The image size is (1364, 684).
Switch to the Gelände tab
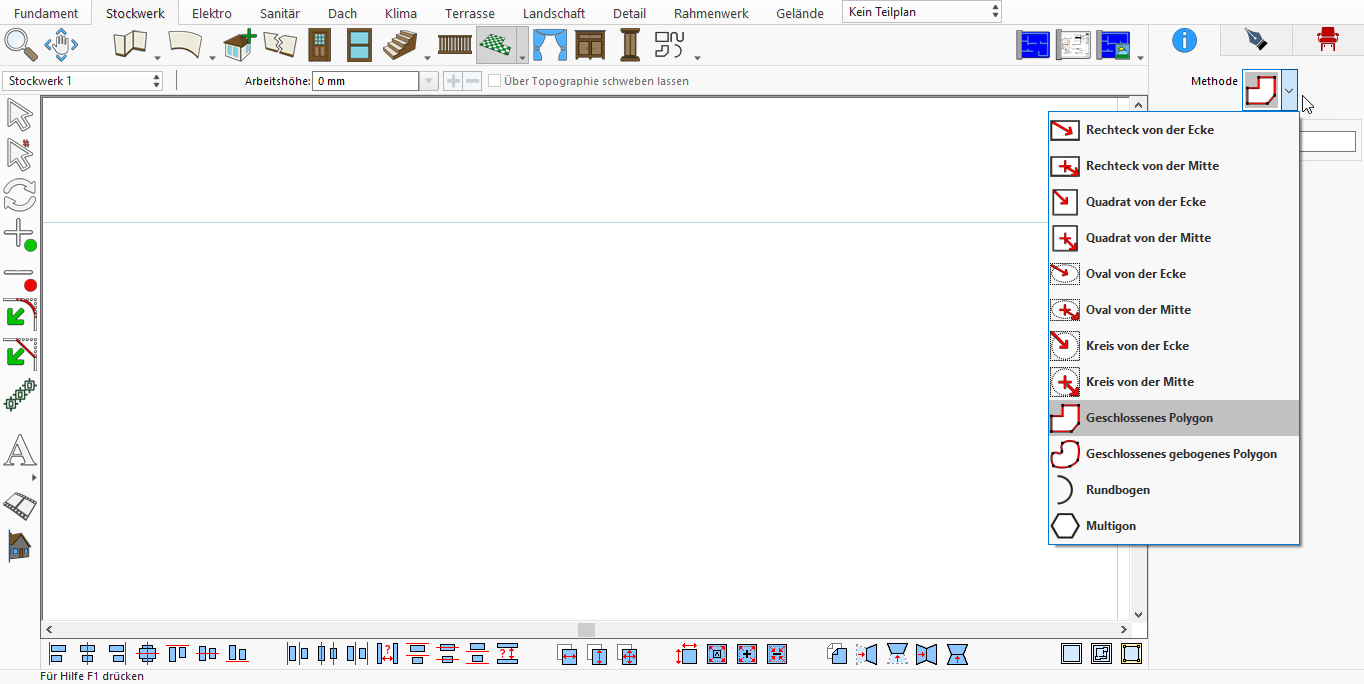click(x=800, y=13)
